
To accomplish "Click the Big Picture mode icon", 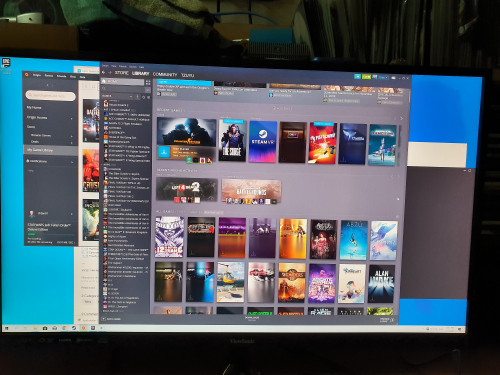I will click(x=394, y=78).
